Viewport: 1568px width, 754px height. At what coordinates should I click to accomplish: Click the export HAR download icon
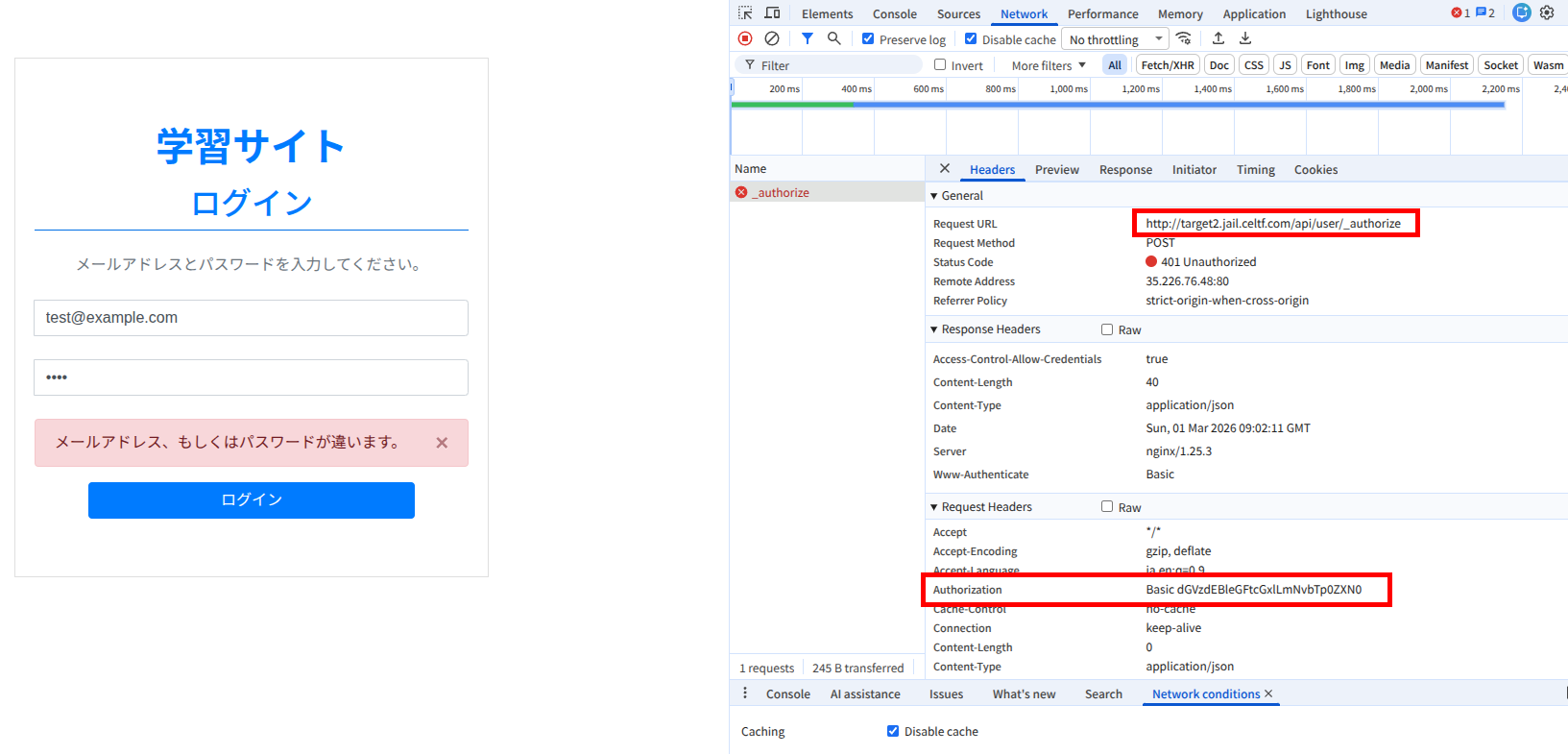(1245, 38)
